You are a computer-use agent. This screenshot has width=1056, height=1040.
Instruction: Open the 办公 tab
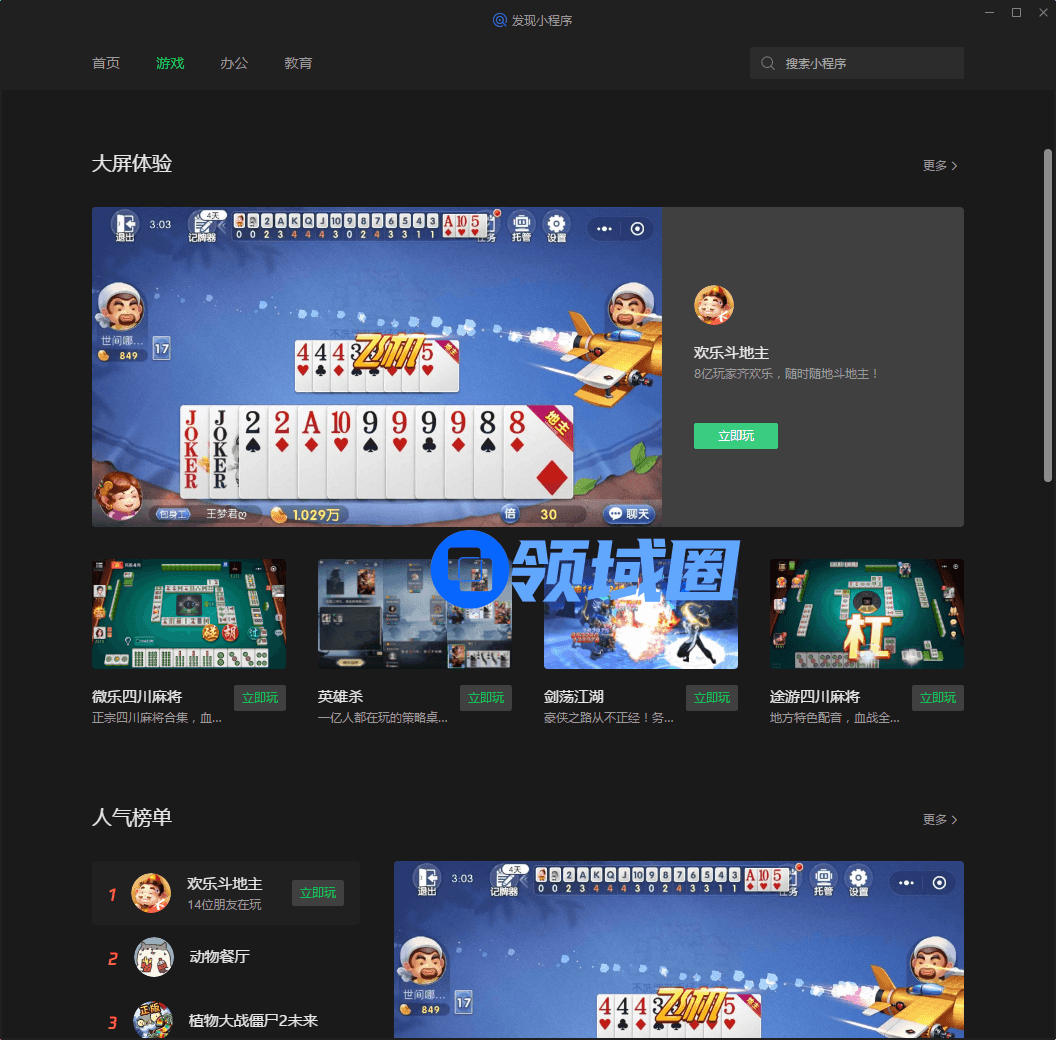(234, 63)
